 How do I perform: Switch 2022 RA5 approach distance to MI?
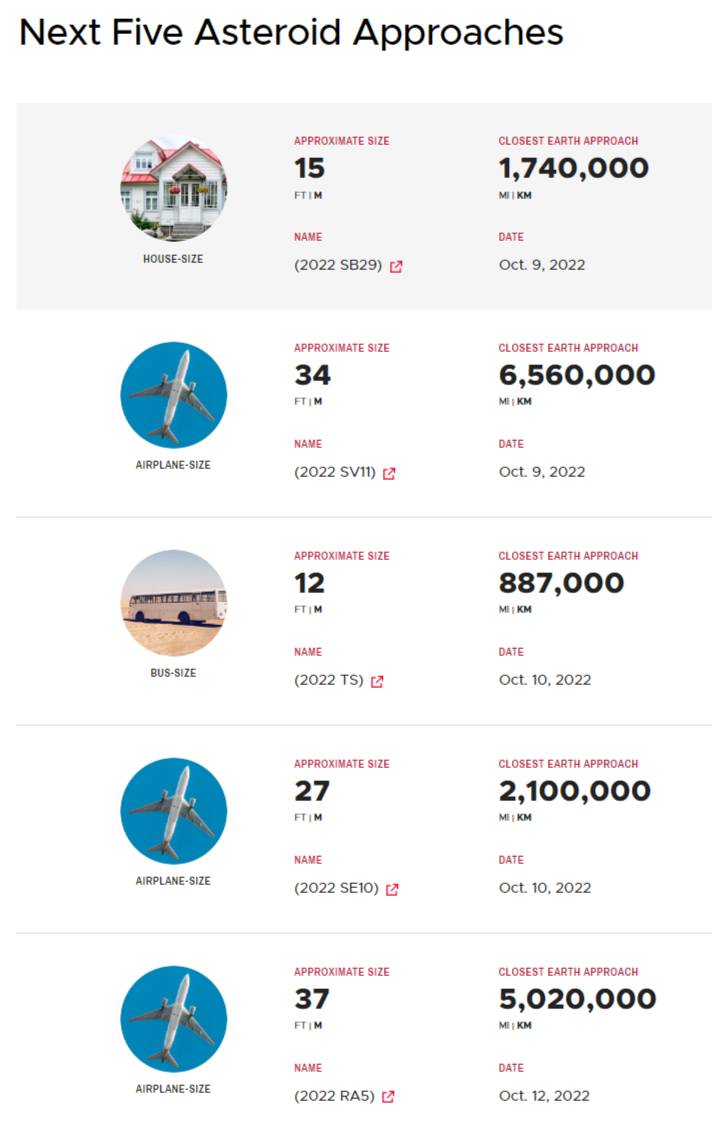[504, 1026]
